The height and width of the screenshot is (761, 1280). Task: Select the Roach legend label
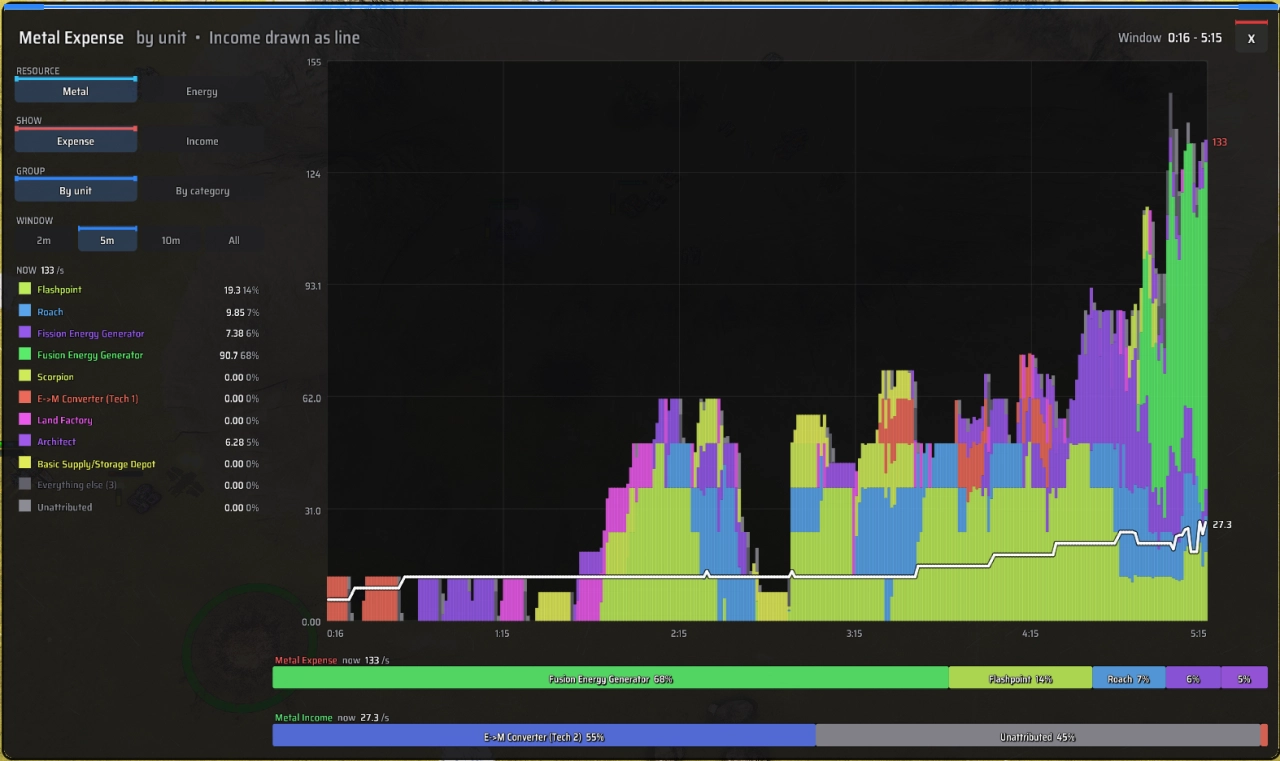[50, 312]
